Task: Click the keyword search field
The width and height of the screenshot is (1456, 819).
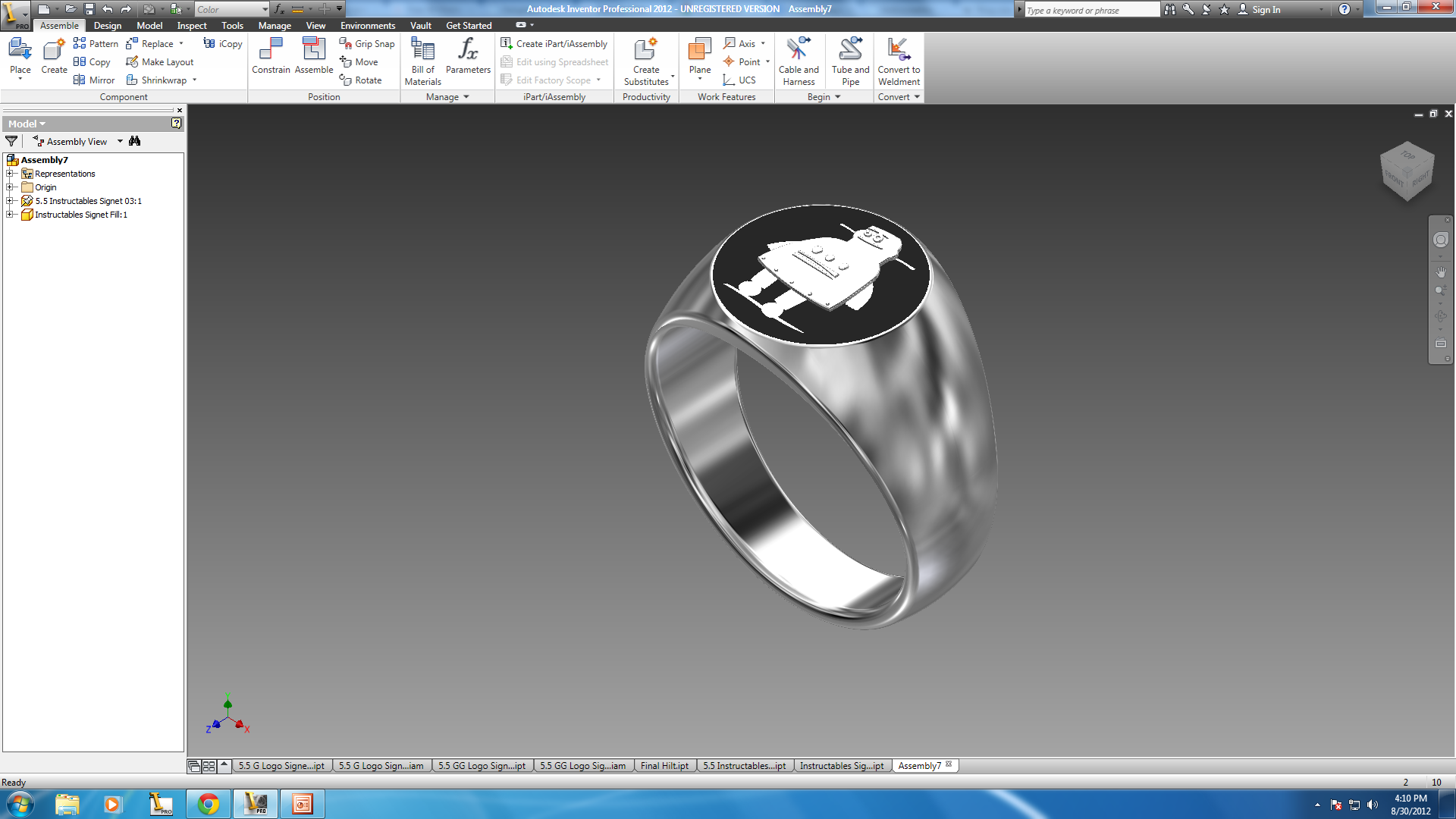Action: pyautogui.click(x=1092, y=10)
